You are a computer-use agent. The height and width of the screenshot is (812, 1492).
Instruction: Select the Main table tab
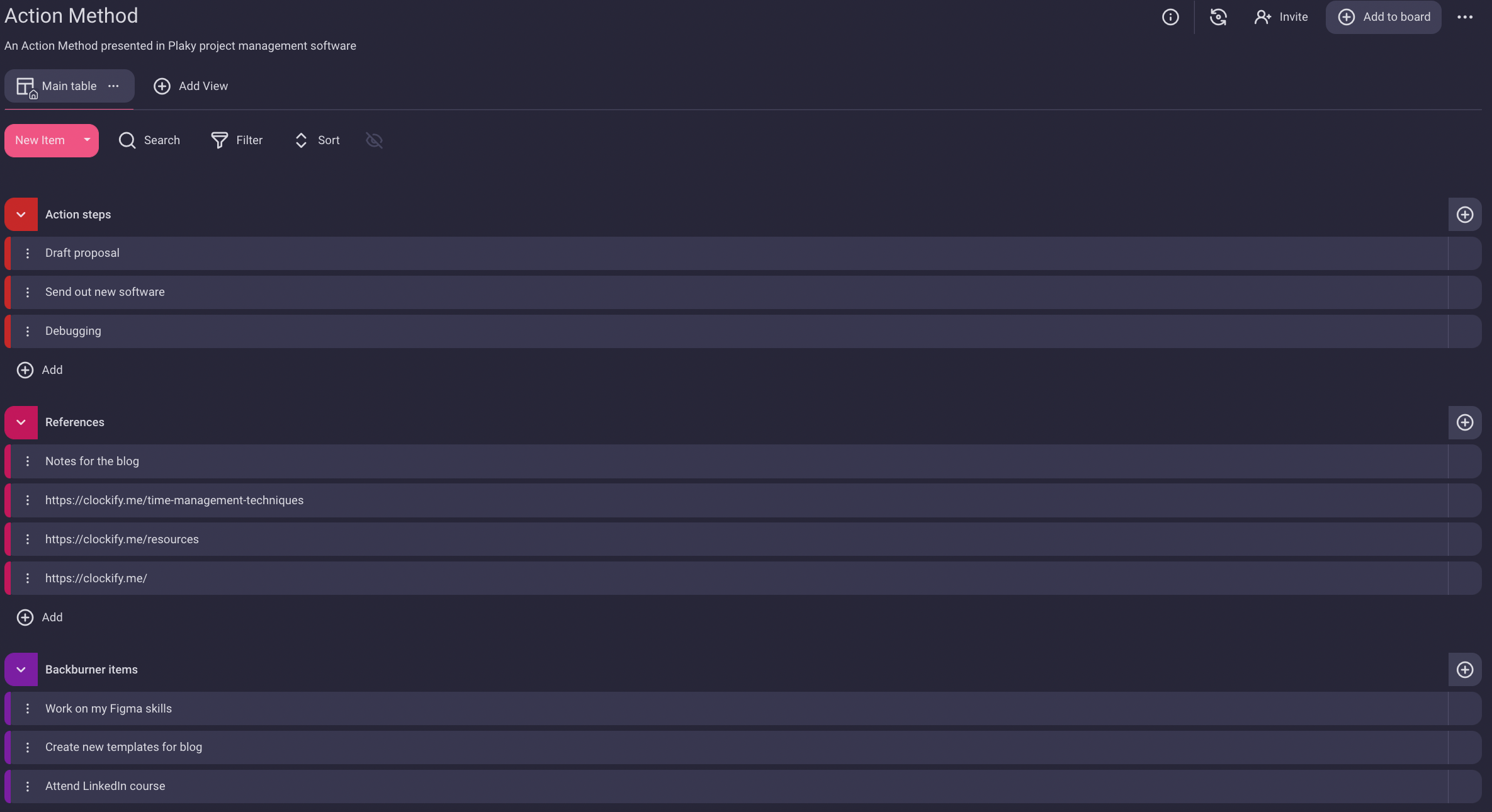[x=69, y=85]
